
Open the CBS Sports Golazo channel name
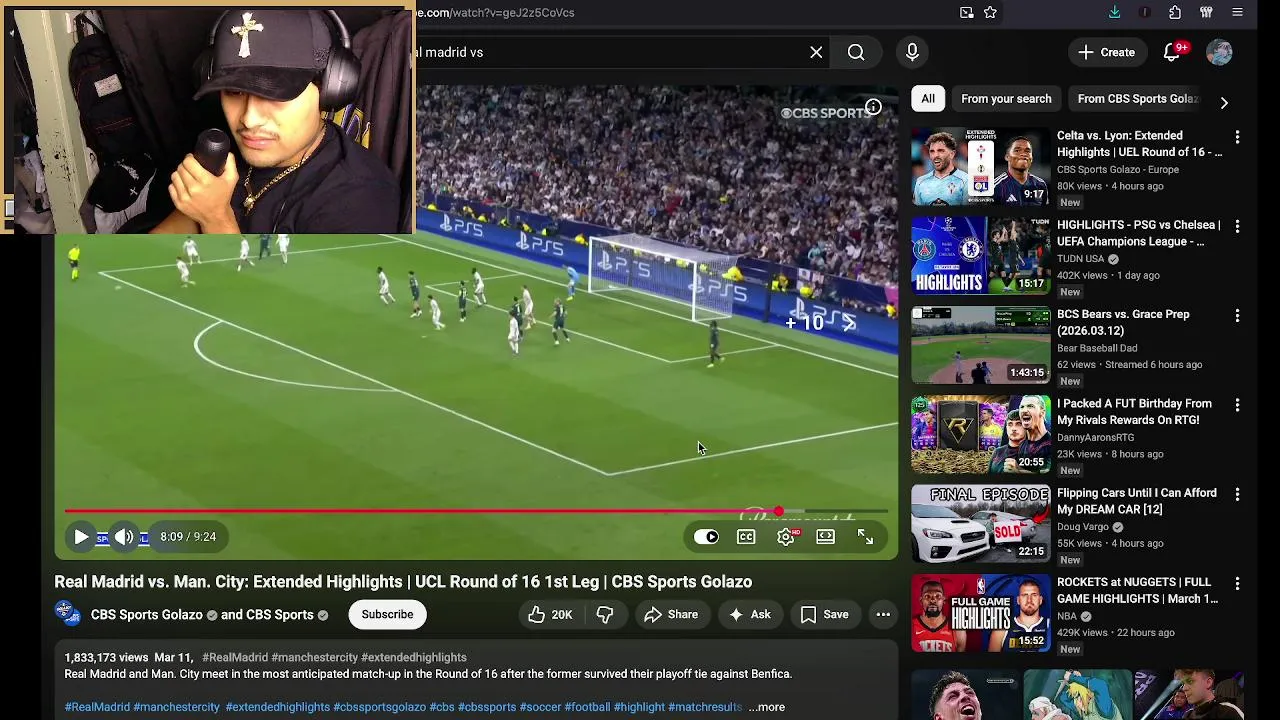click(x=146, y=615)
